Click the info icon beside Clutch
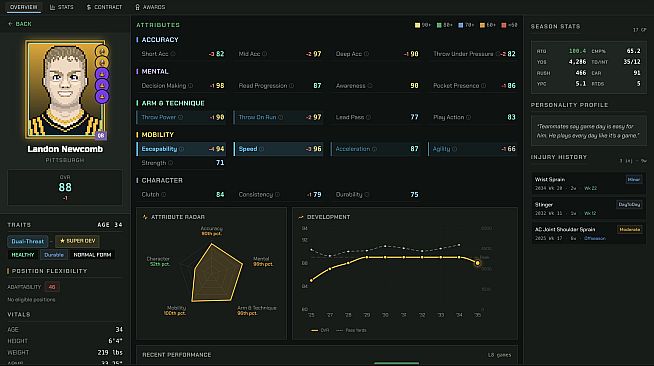Viewport: 654px width, 366px height. (164, 195)
